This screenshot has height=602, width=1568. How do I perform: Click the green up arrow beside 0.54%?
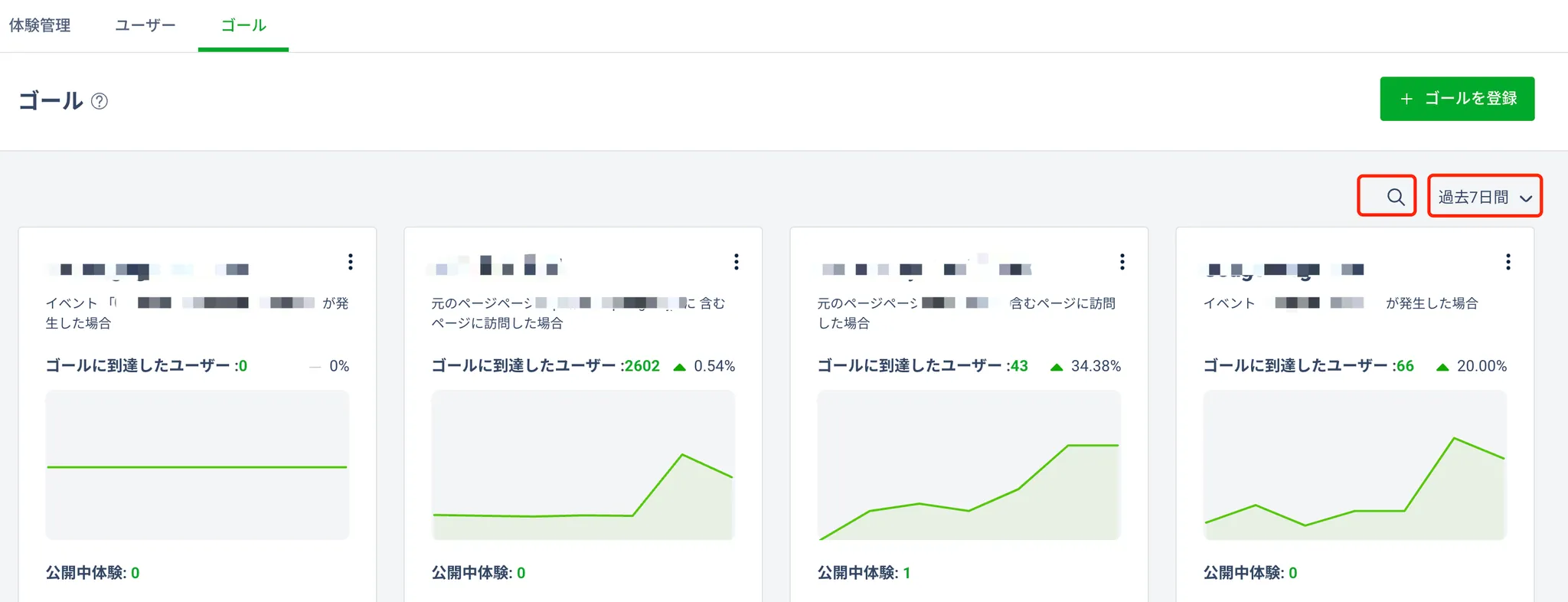(679, 367)
